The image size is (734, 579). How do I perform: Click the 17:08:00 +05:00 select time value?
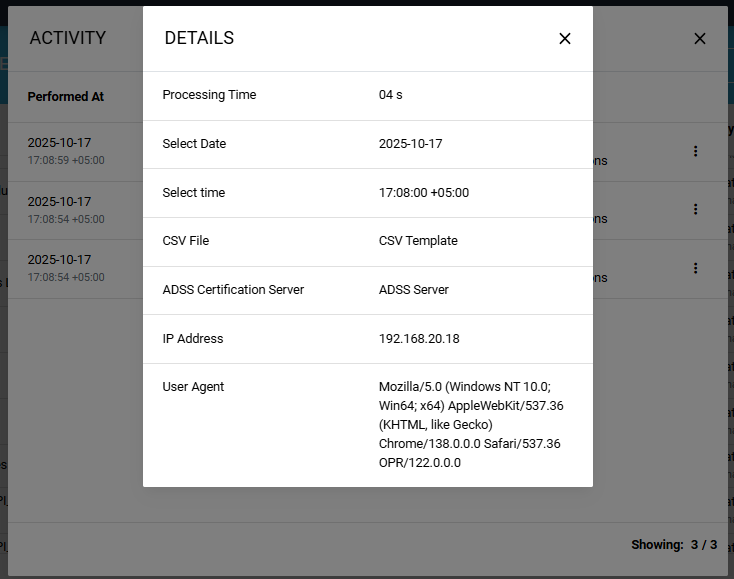423,193
